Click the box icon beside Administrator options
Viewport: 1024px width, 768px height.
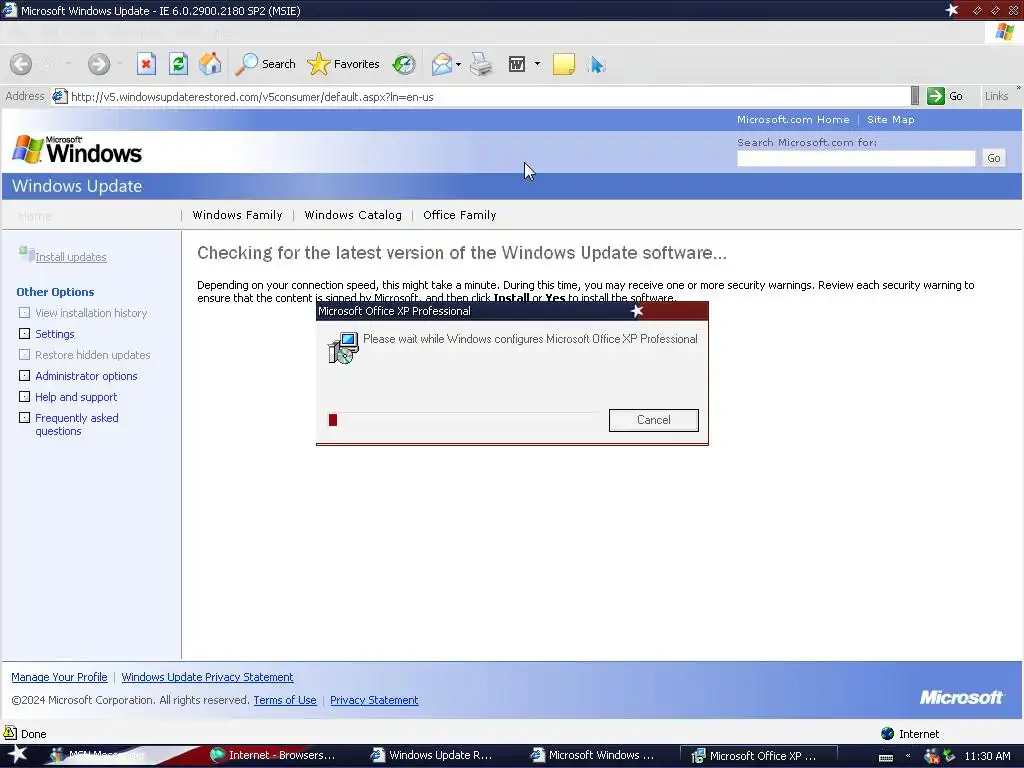click(x=24, y=376)
